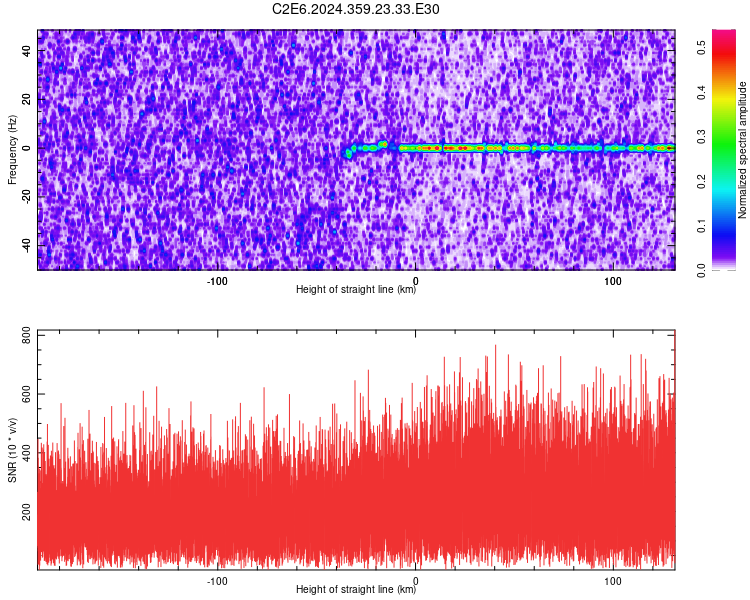This screenshot has height=600, width=750.
Task: Click the 100 tick under the SNR plot
Action: 613,581
